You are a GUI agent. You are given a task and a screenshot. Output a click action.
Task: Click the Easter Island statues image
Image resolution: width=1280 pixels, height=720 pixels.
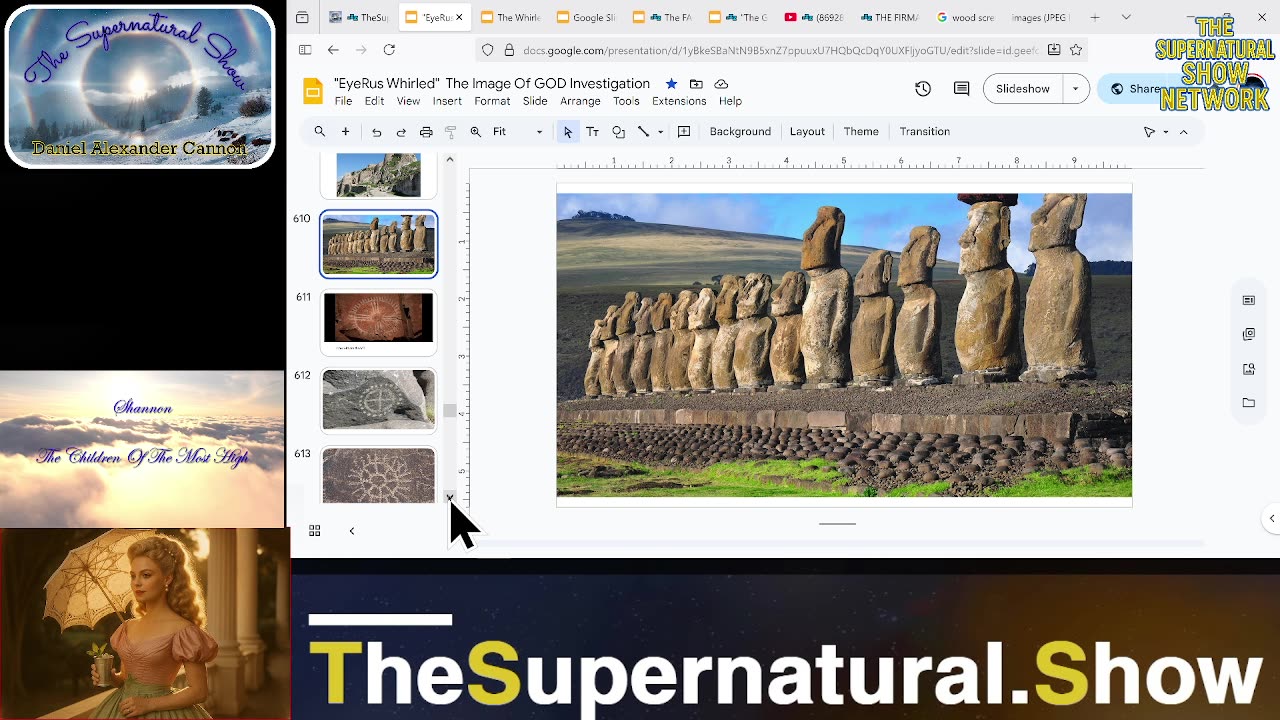[844, 345]
